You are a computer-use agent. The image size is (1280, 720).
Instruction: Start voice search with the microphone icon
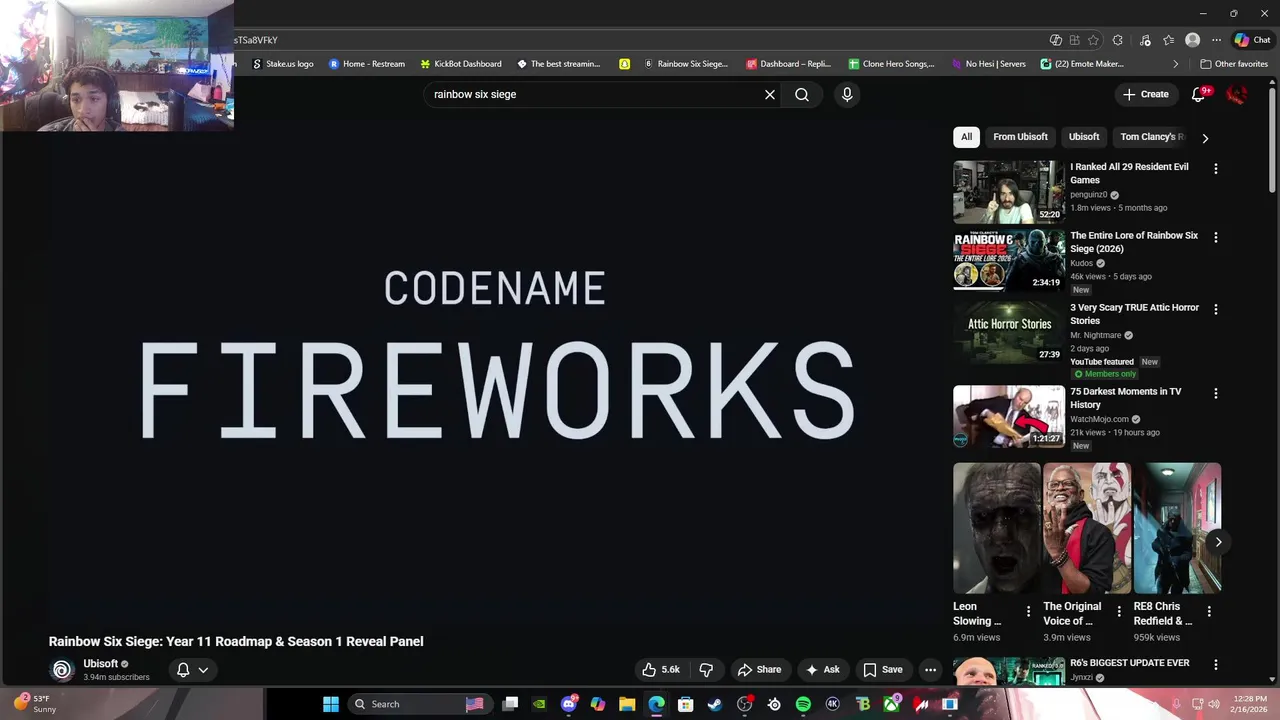click(x=847, y=94)
